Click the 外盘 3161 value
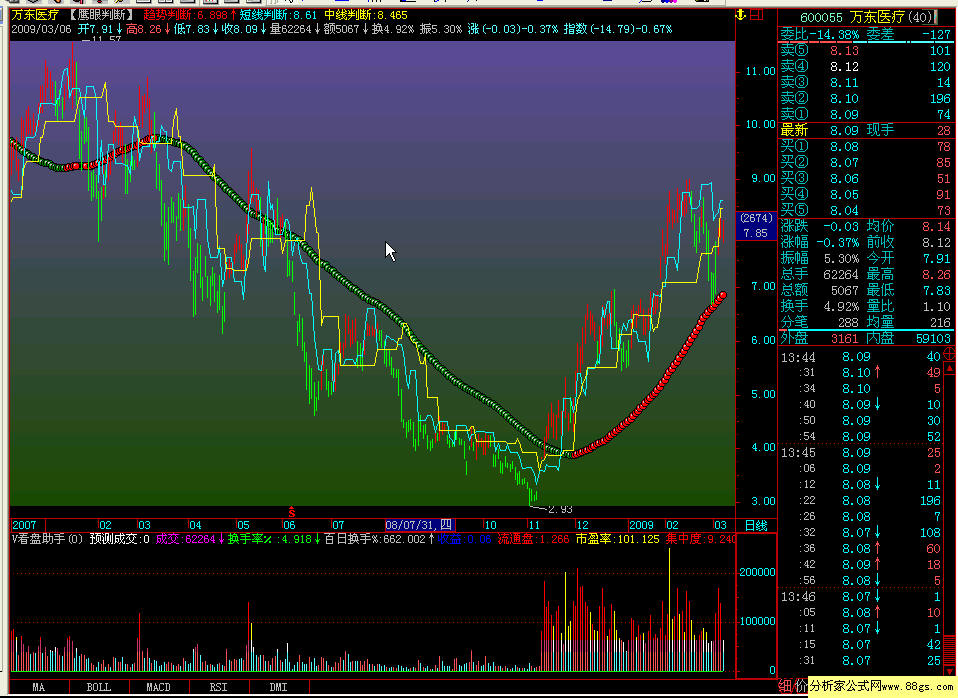 coord(819,338)
